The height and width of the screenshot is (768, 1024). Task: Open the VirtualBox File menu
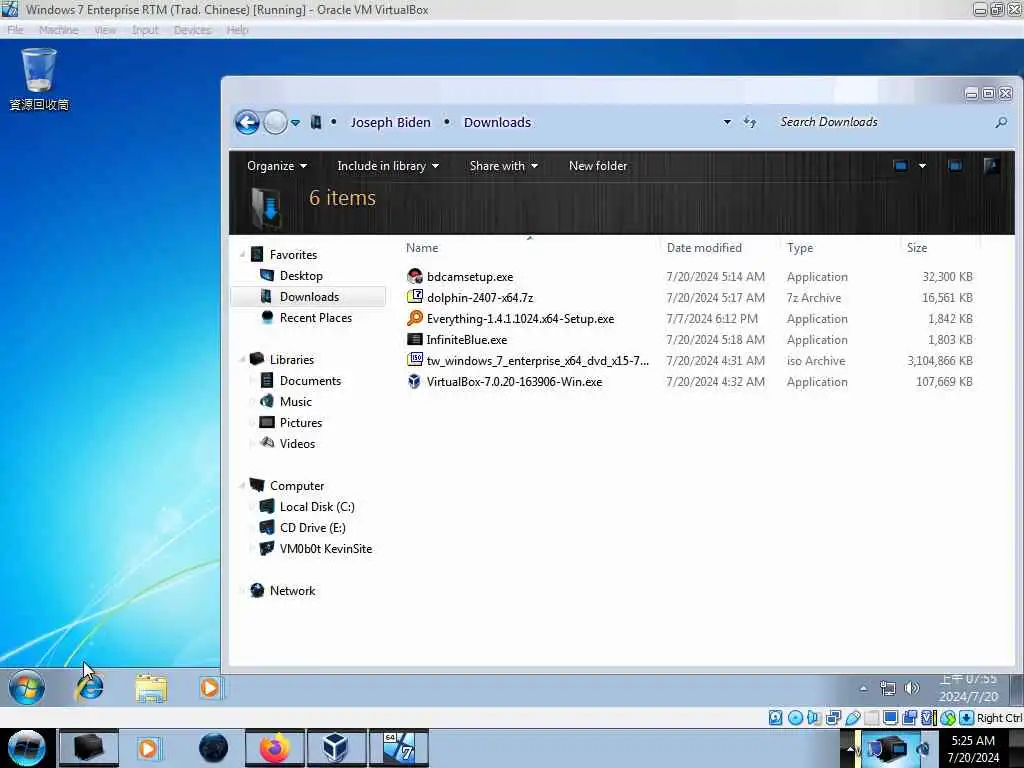pos(15,30)
